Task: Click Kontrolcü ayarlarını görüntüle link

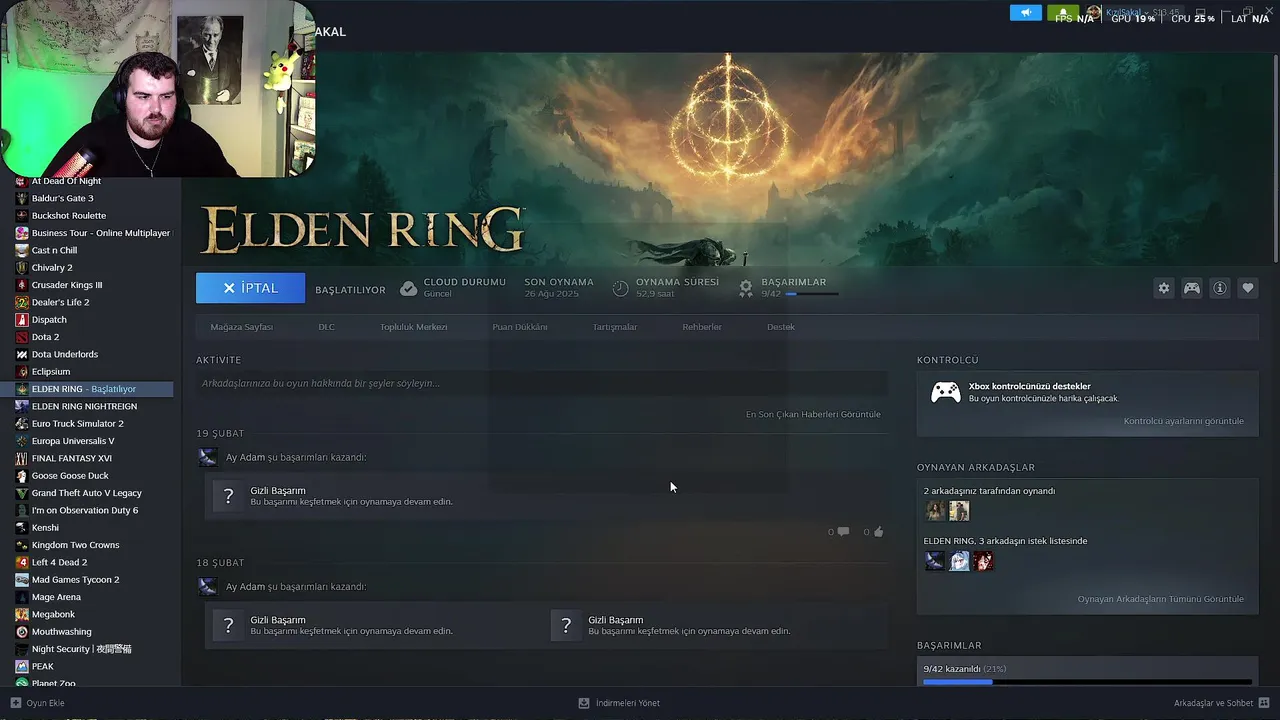Action: pyautogui.click(x=1183, y=421)
